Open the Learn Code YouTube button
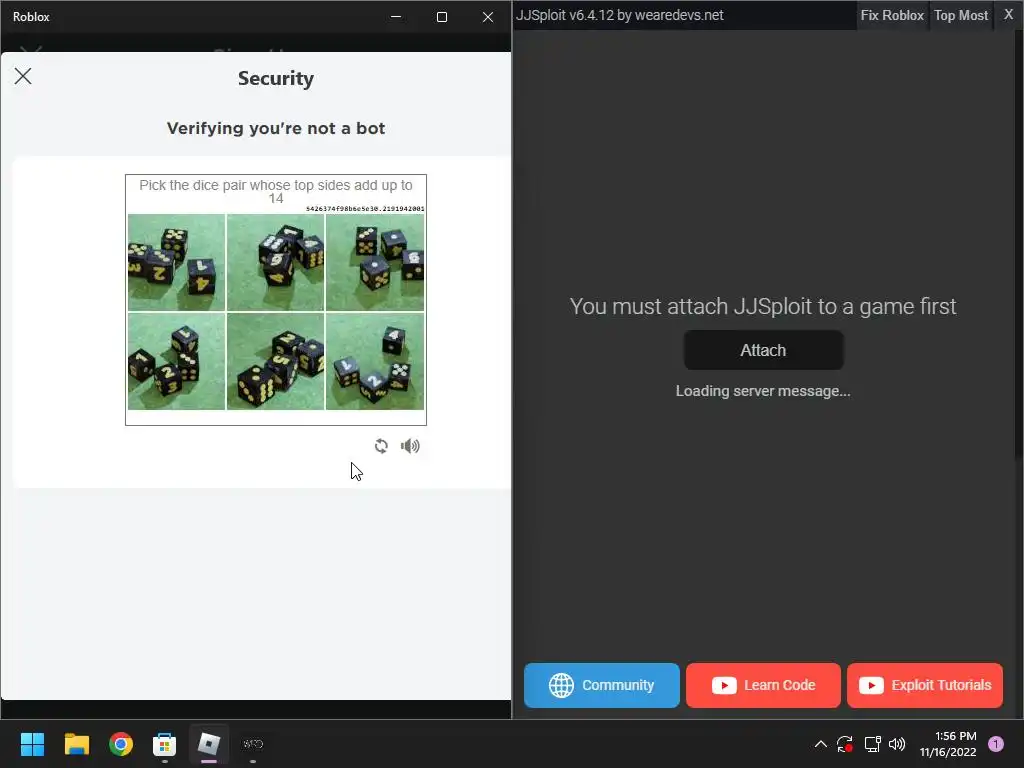This screenshot has height=768, width=1024. 763,685
